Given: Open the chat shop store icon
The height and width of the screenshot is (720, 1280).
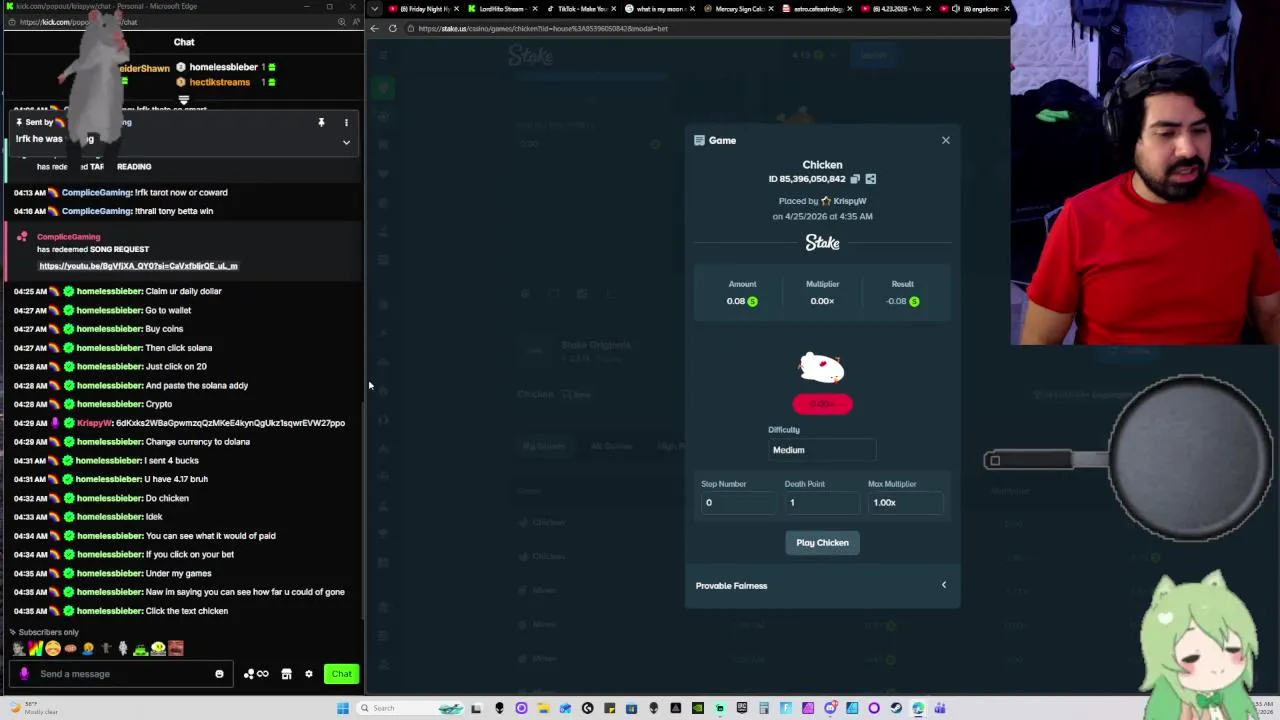Looking at the screenshot, I should click(286, 674).
